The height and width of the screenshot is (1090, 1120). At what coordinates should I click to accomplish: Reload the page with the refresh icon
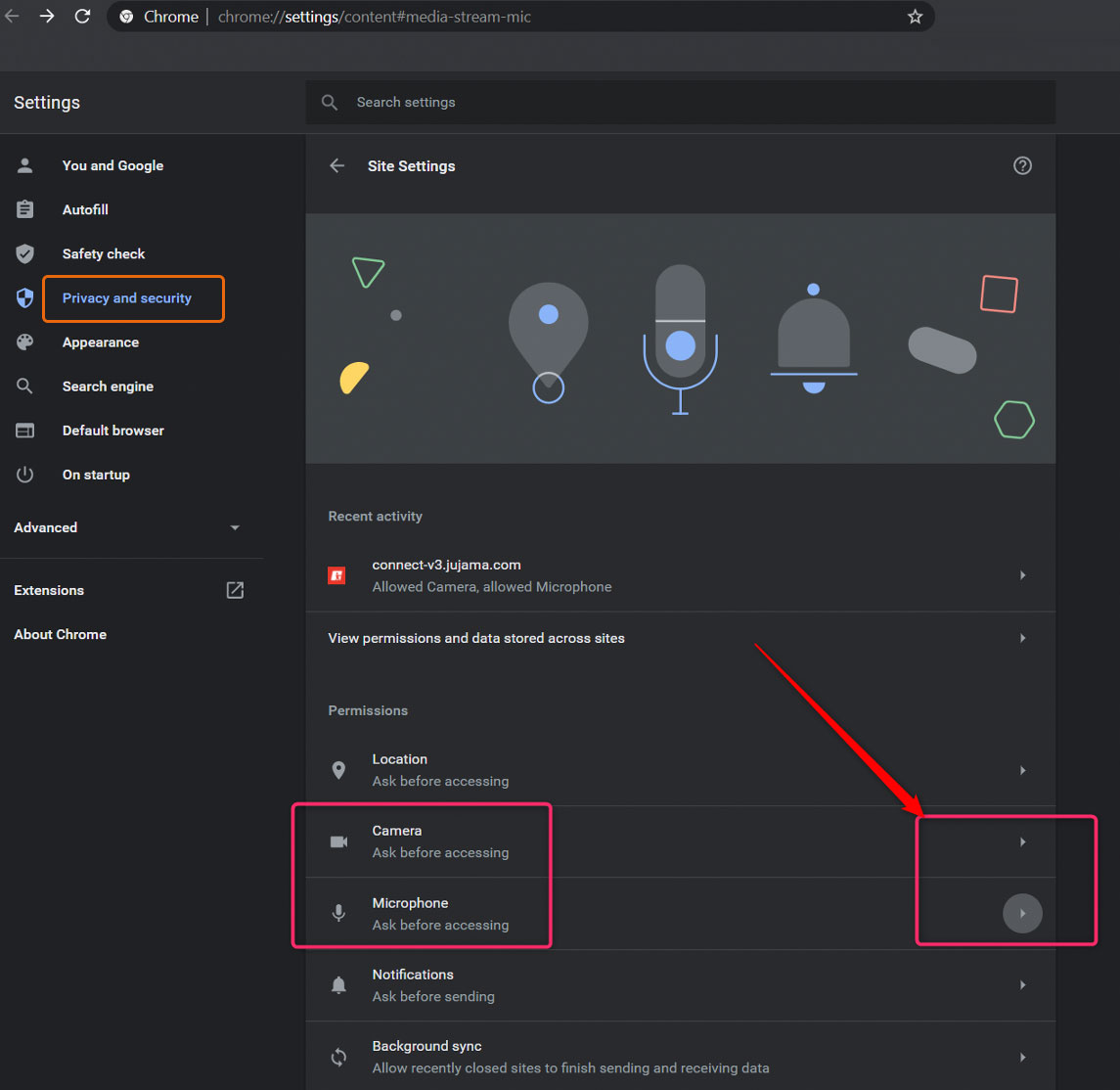(83, 17)
